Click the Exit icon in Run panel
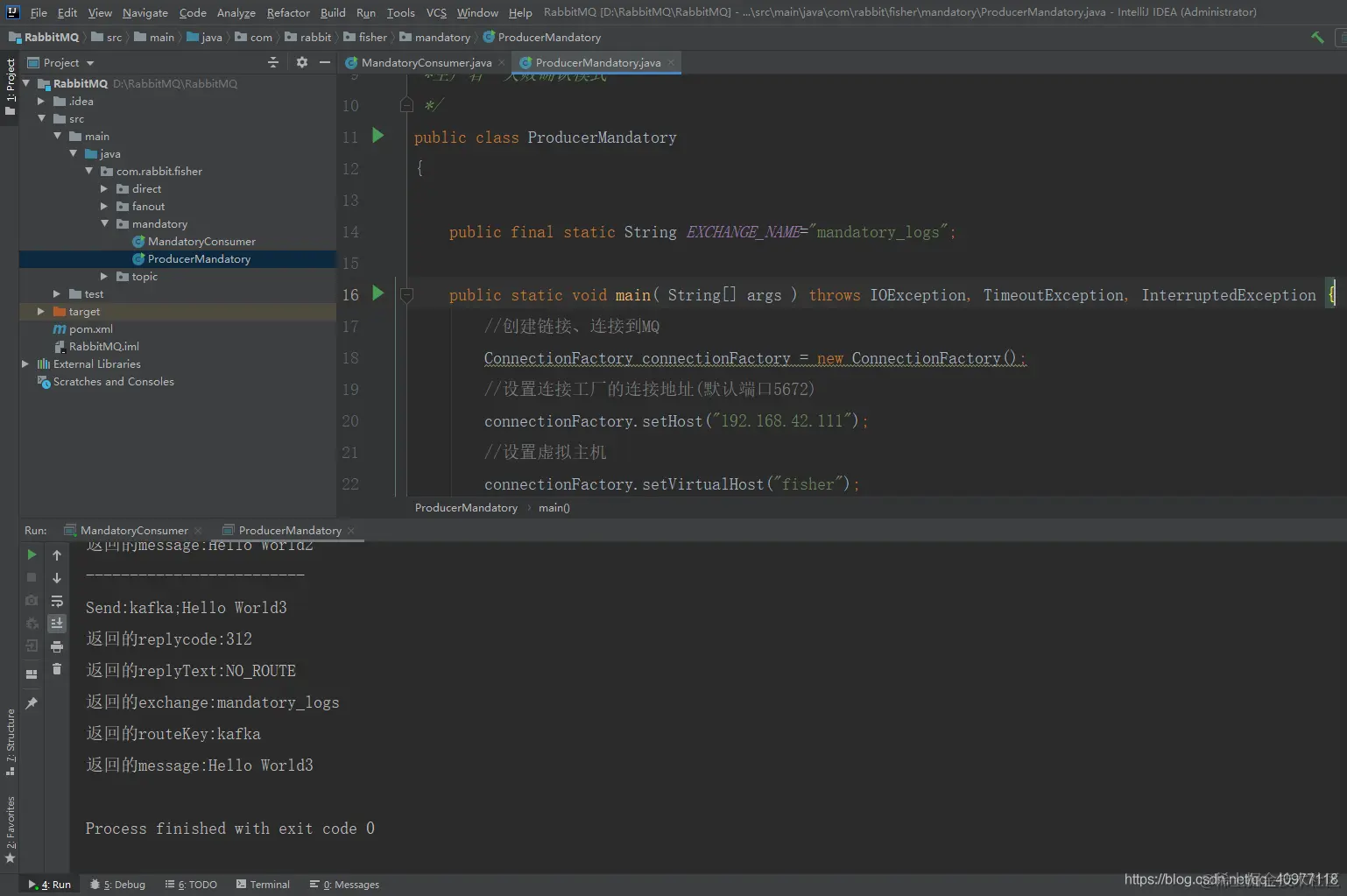Screen dimensions: 1347x896 [32, 646]
